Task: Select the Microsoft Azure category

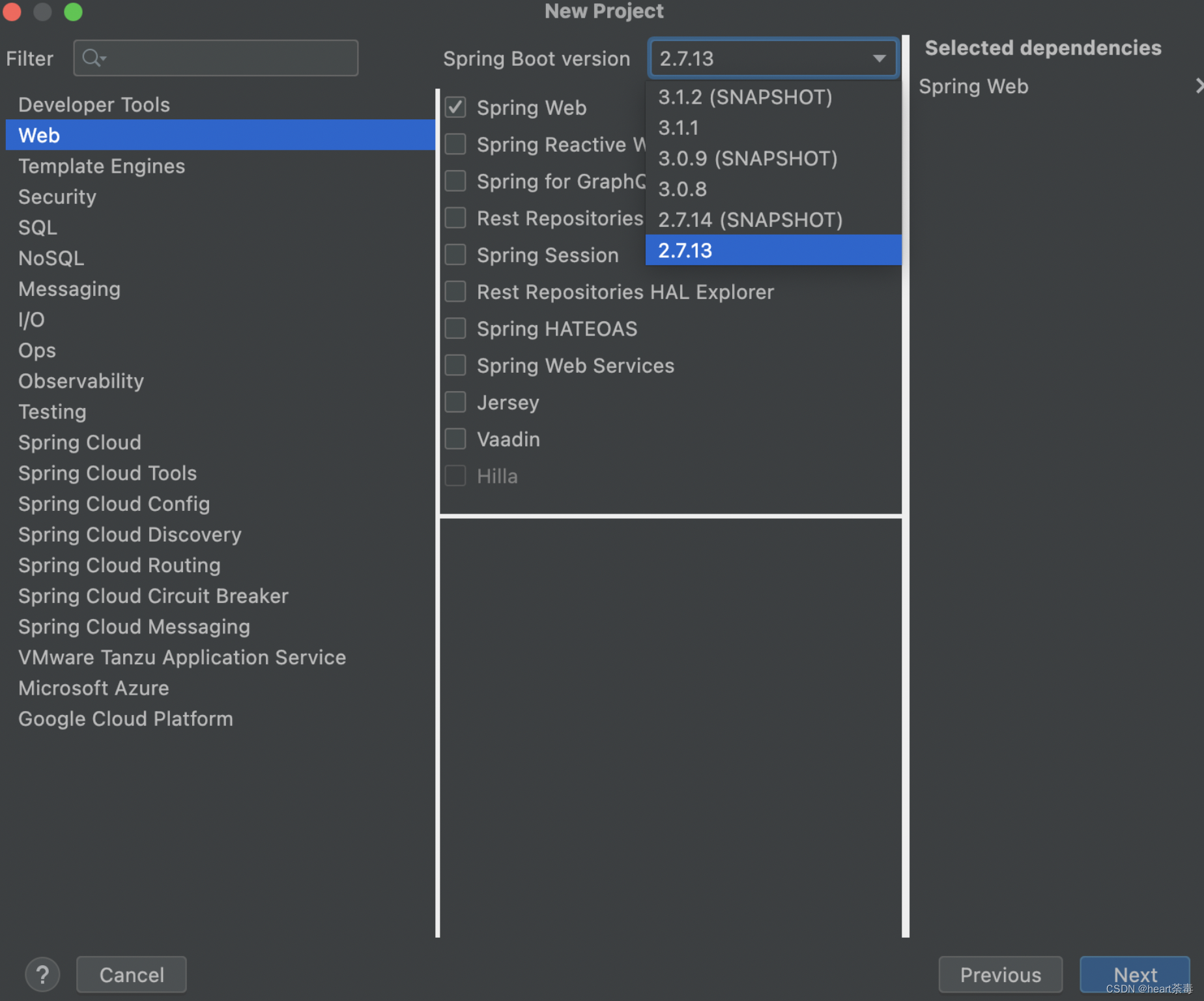Action: coord(220,688)
